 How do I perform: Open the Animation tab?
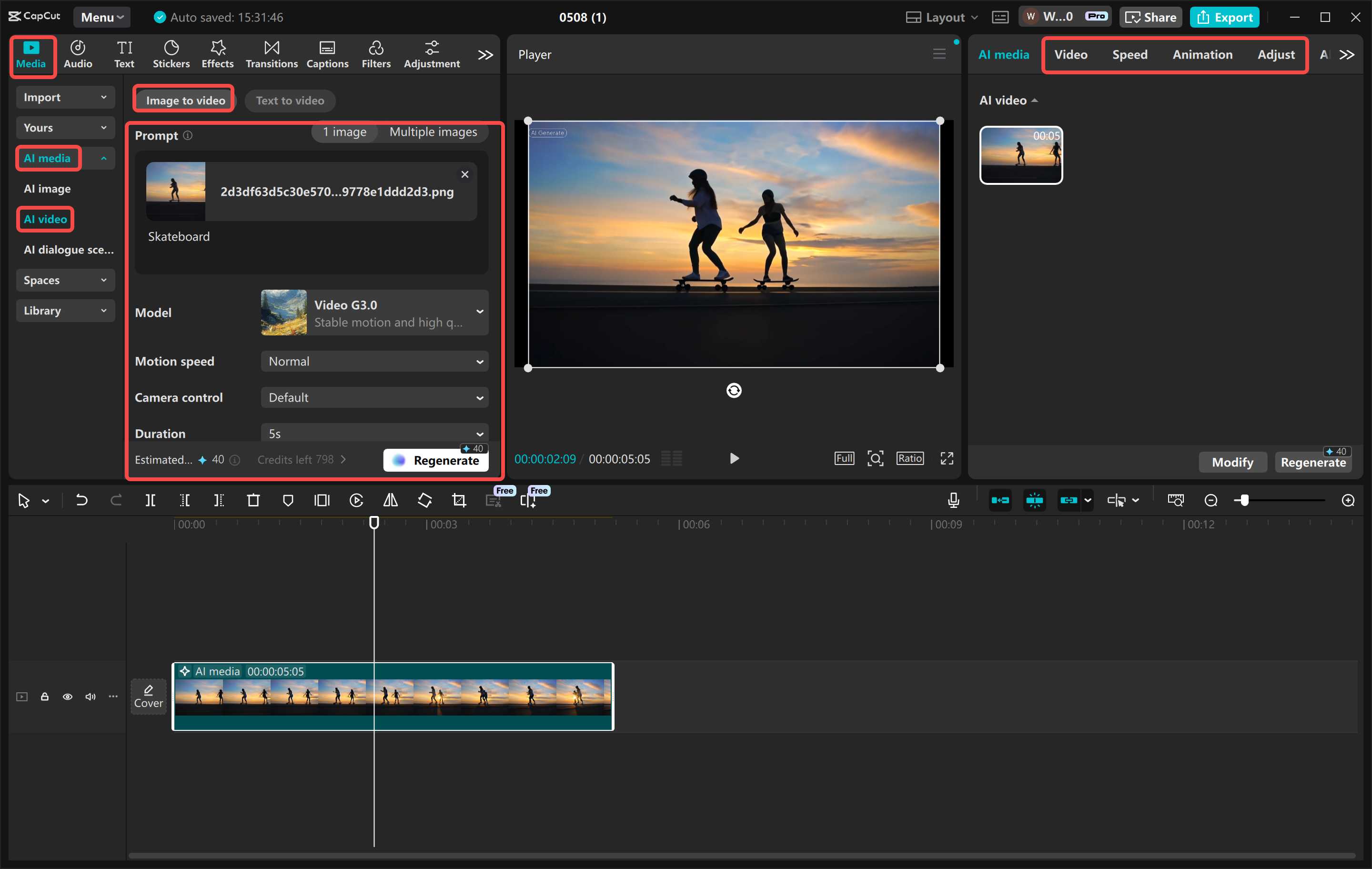1202,55
